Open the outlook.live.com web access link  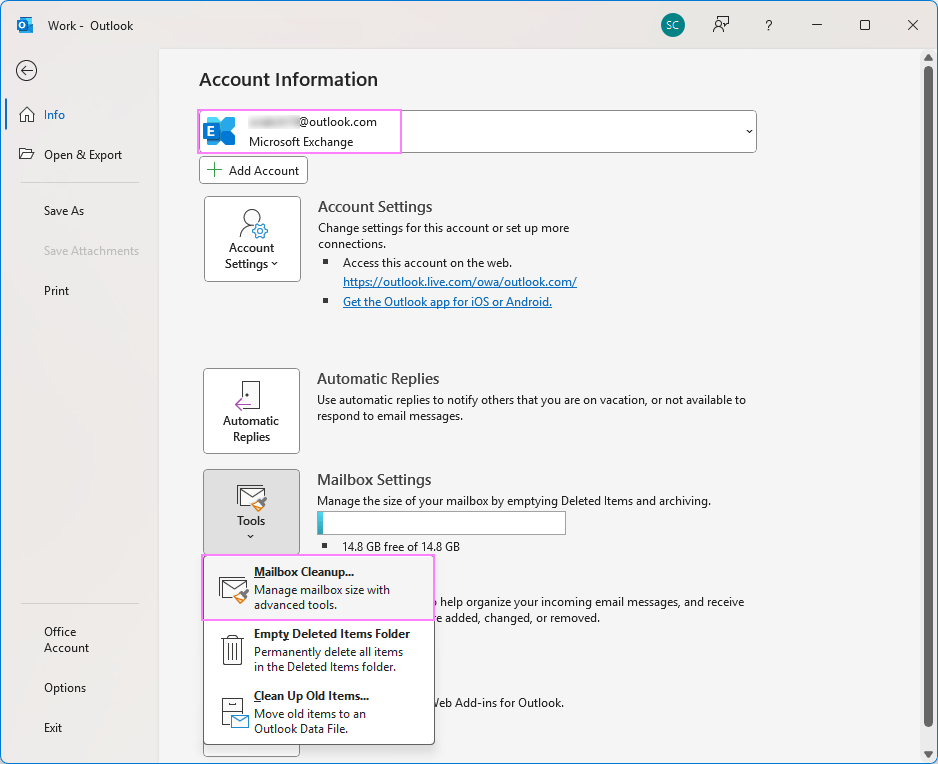click(x=459, y=282)
